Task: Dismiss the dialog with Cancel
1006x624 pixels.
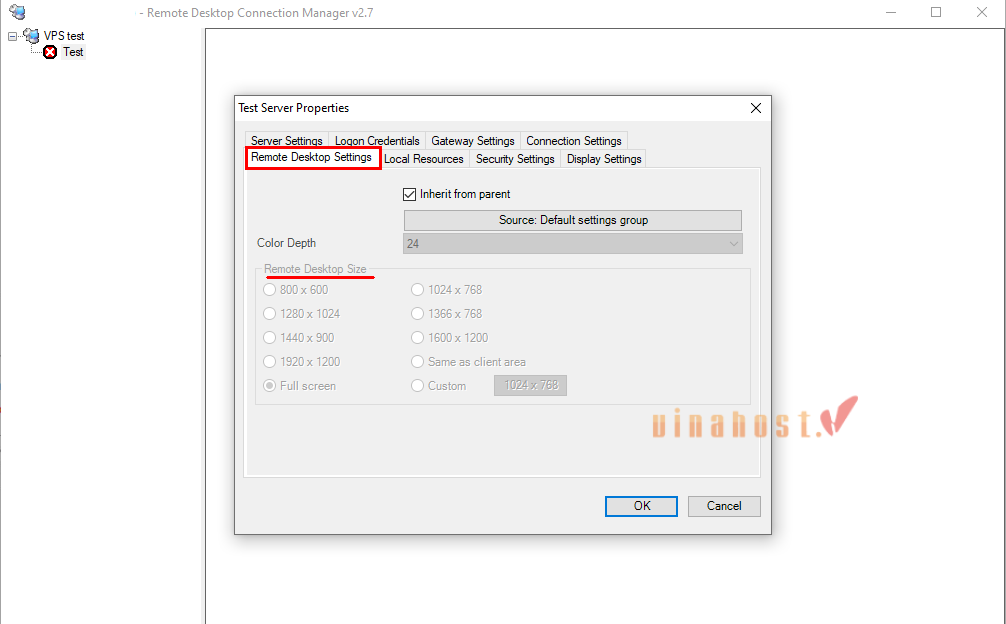Action: 723,506
